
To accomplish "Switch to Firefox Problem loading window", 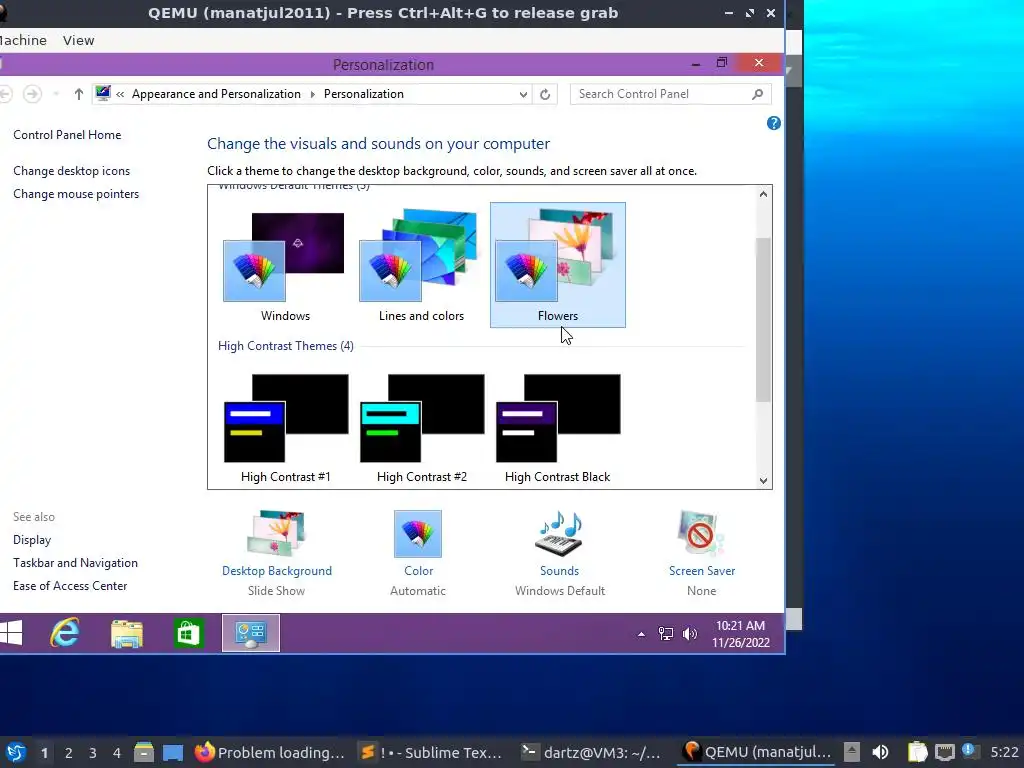I will [x=270, y=752].
